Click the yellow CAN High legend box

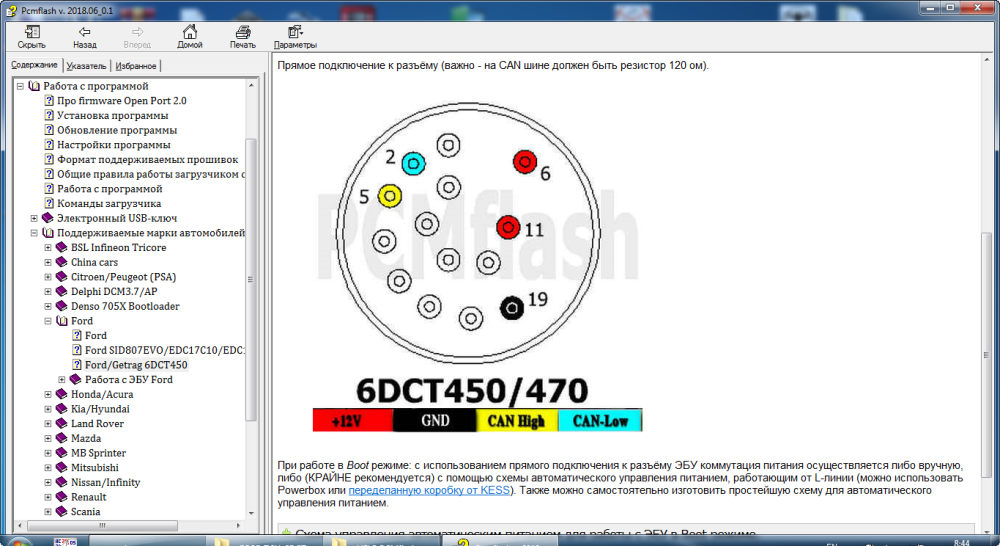click(x=517, y=420)
